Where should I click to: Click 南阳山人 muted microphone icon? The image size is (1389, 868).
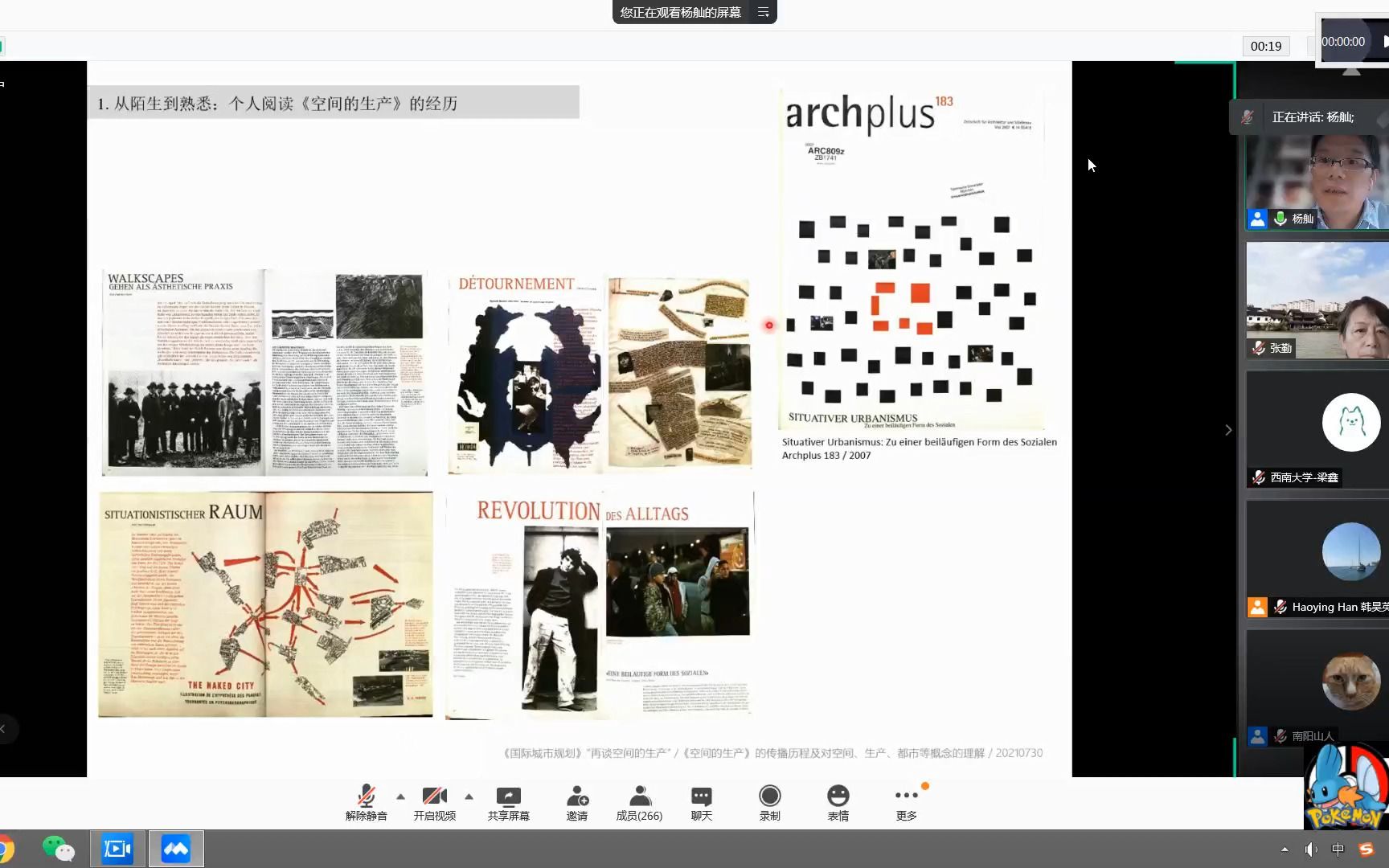tap(1280, 736)
